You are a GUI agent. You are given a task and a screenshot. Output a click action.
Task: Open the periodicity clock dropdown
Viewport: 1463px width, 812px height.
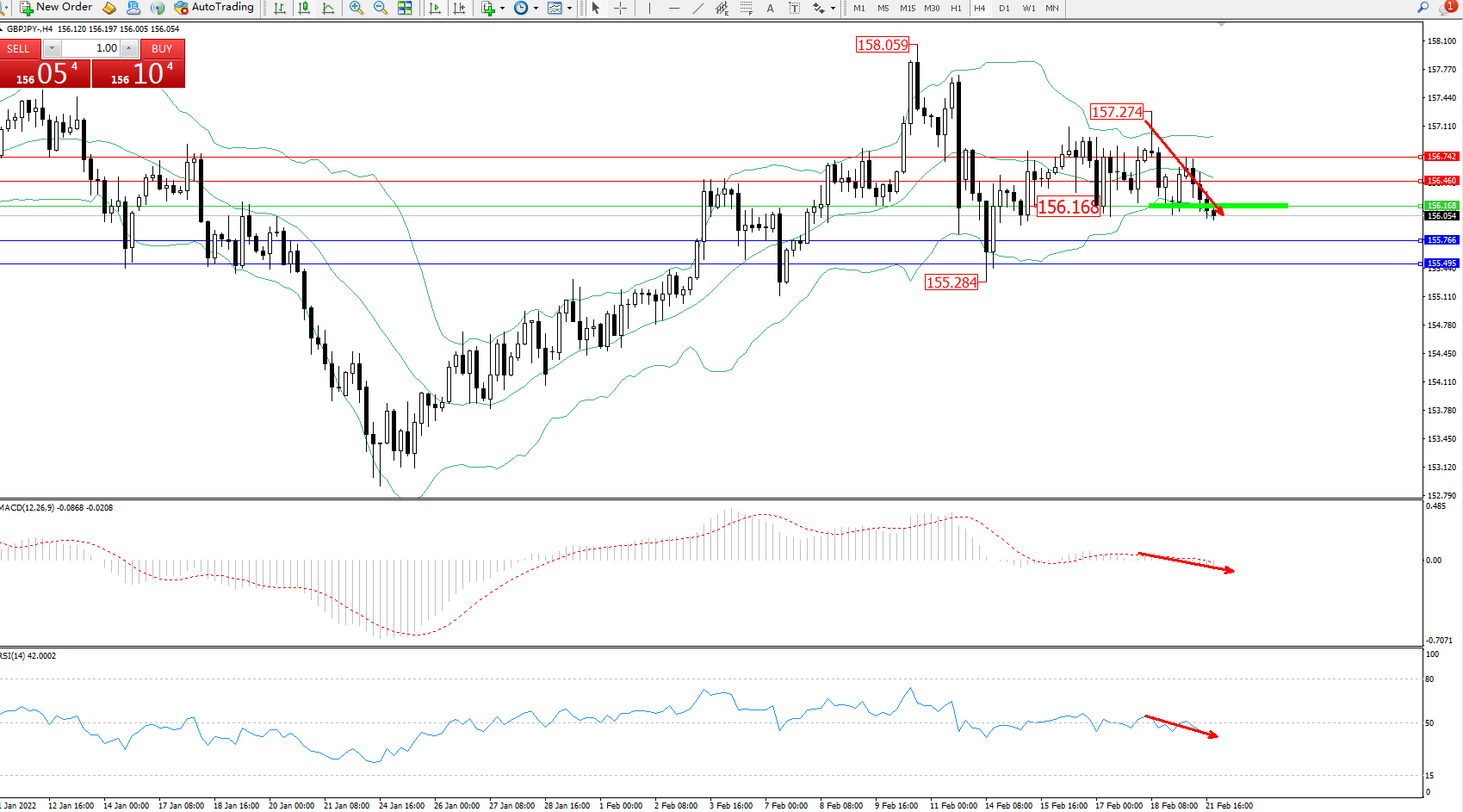(x=536, y=8)
